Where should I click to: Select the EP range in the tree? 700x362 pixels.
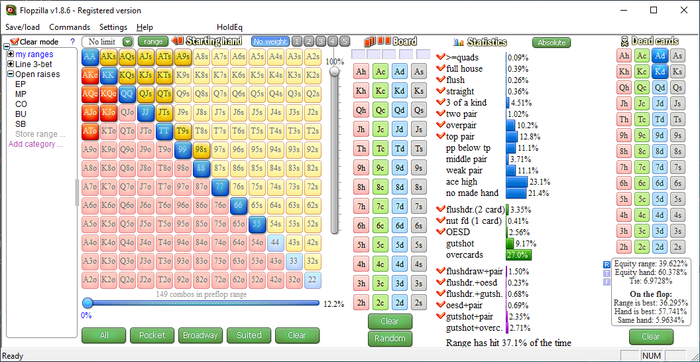(x=20, y=84)
